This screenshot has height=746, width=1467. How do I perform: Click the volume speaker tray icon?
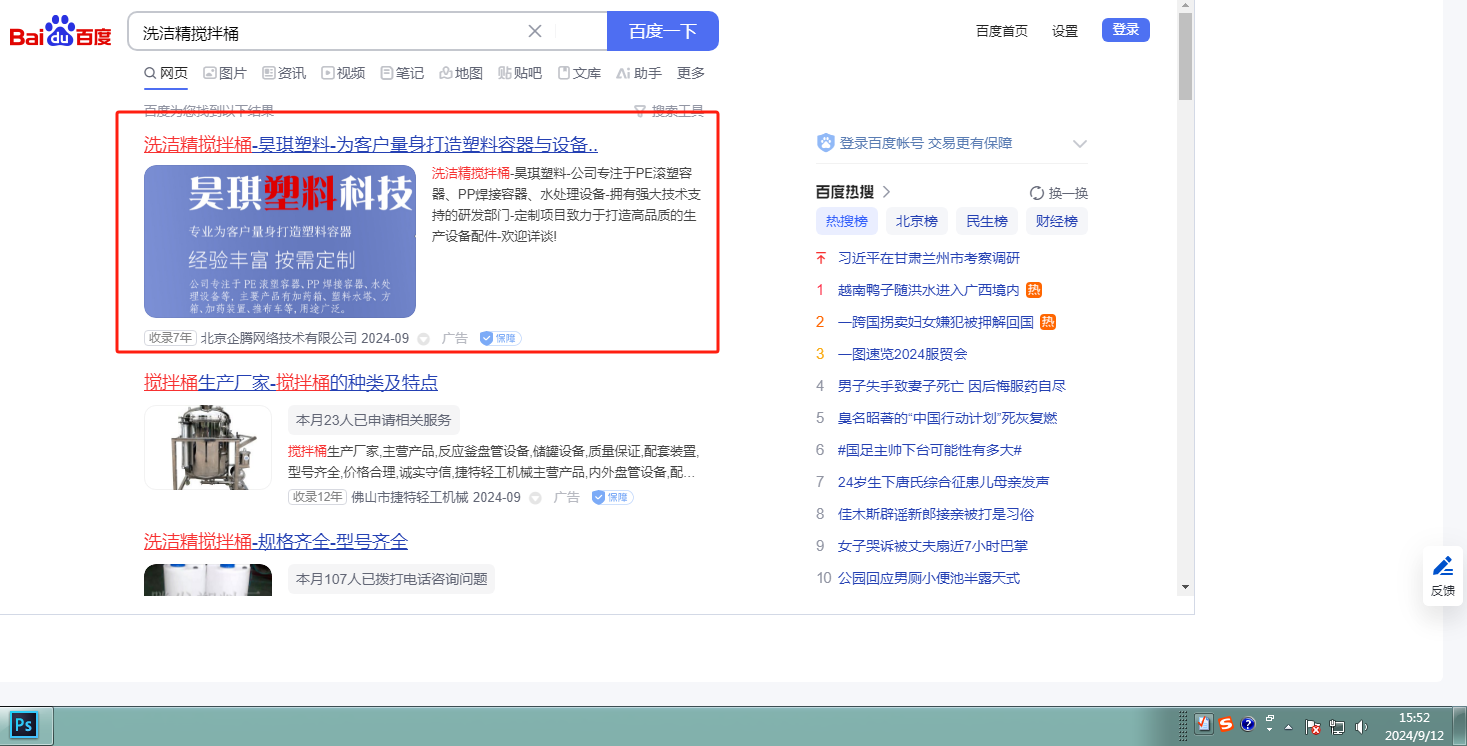tap(1361, 726)
